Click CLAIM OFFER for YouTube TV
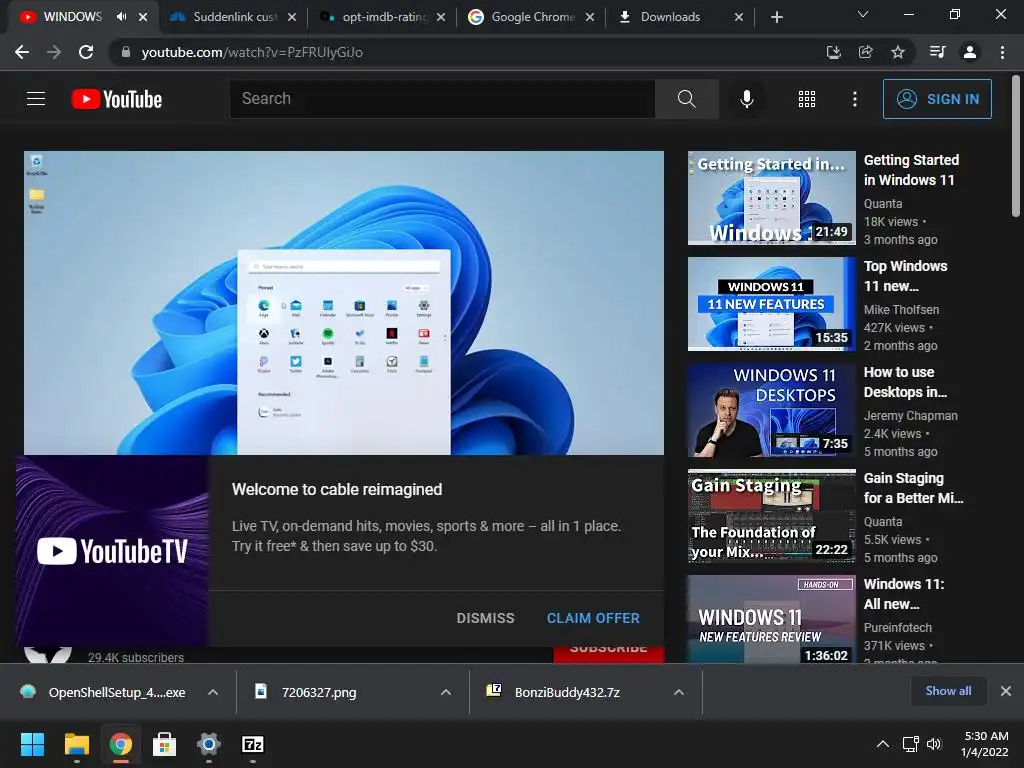1024x768 pixels. pos(593,618)
